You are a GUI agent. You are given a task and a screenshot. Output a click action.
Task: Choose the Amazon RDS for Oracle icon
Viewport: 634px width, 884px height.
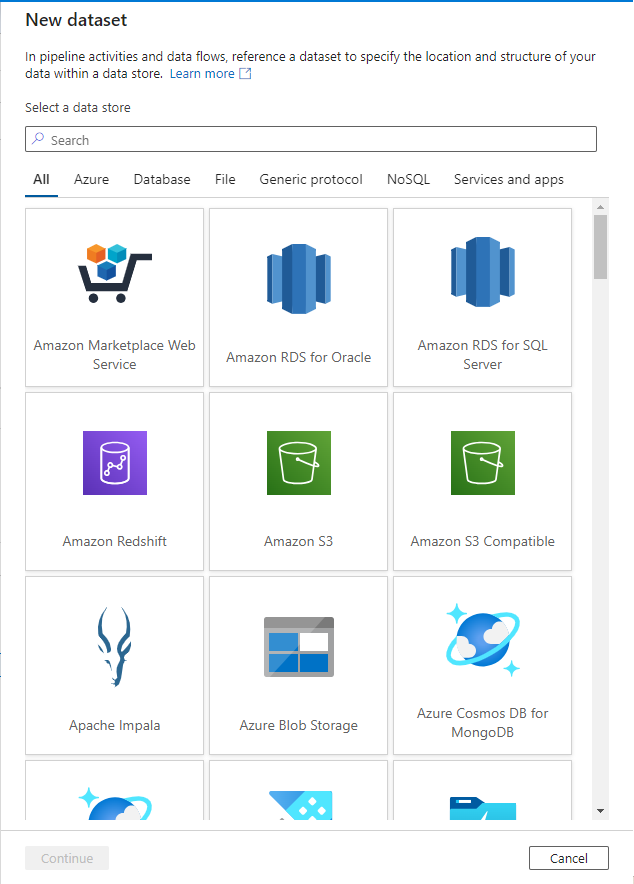(299, 279)
